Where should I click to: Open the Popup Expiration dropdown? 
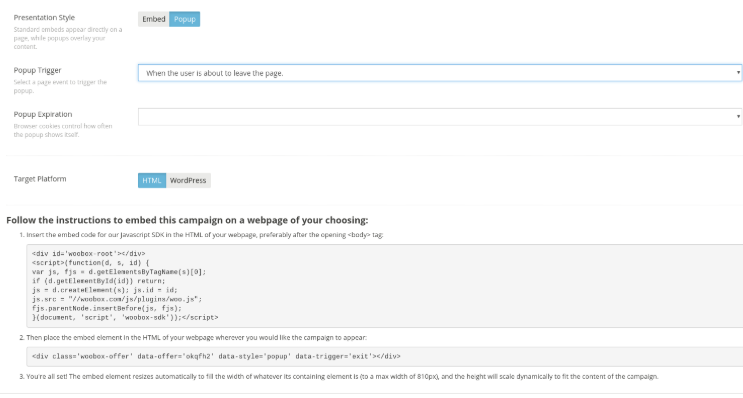coord(440,117)
